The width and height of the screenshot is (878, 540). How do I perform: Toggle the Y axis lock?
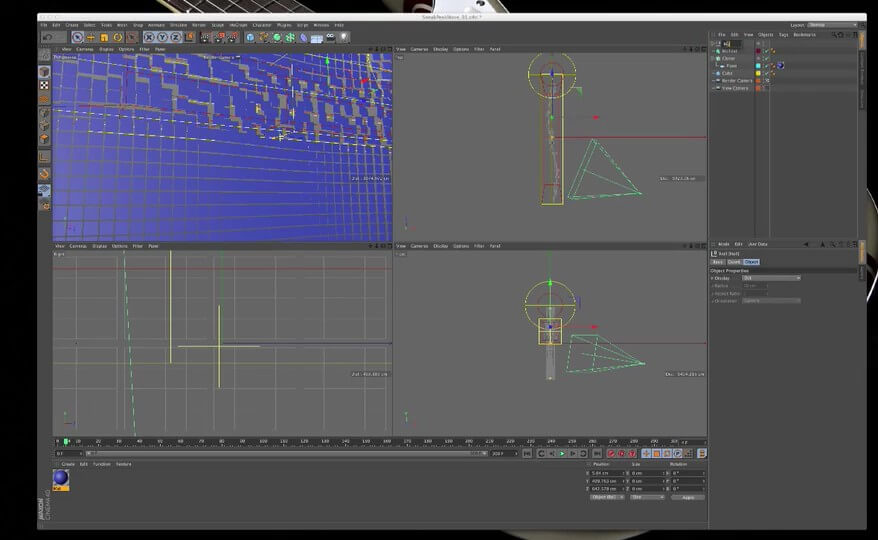[162, 38]
